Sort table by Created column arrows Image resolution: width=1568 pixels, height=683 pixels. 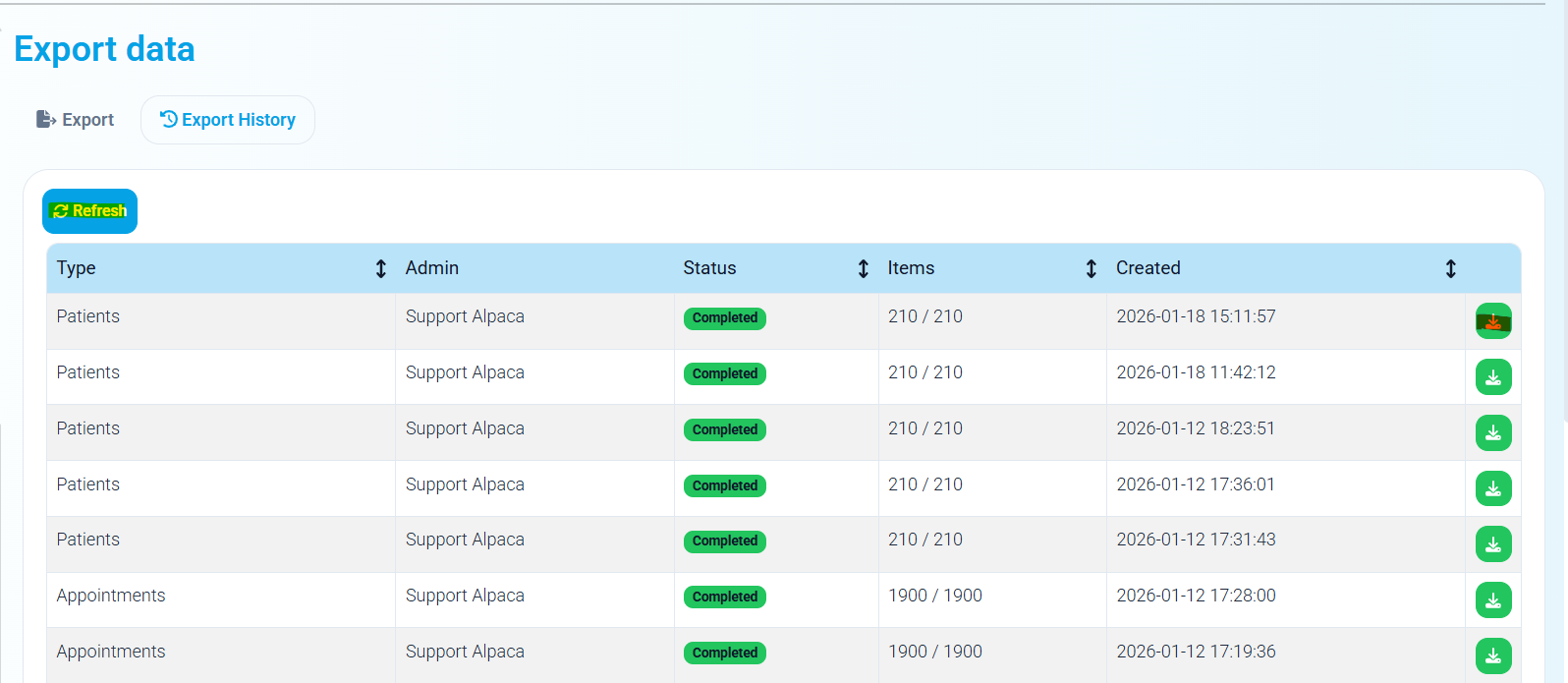tap(1450, 269)
